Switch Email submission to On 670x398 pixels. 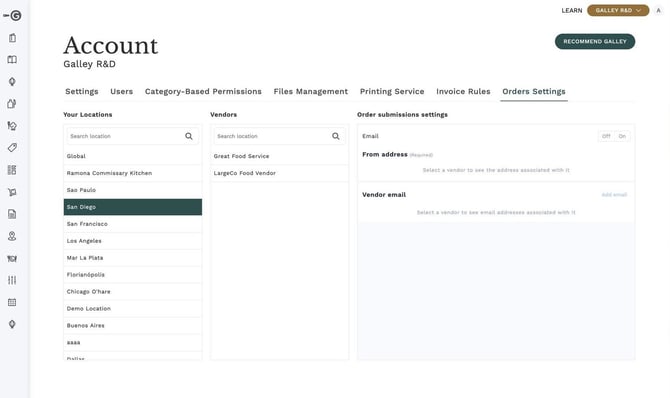point(622,136)
